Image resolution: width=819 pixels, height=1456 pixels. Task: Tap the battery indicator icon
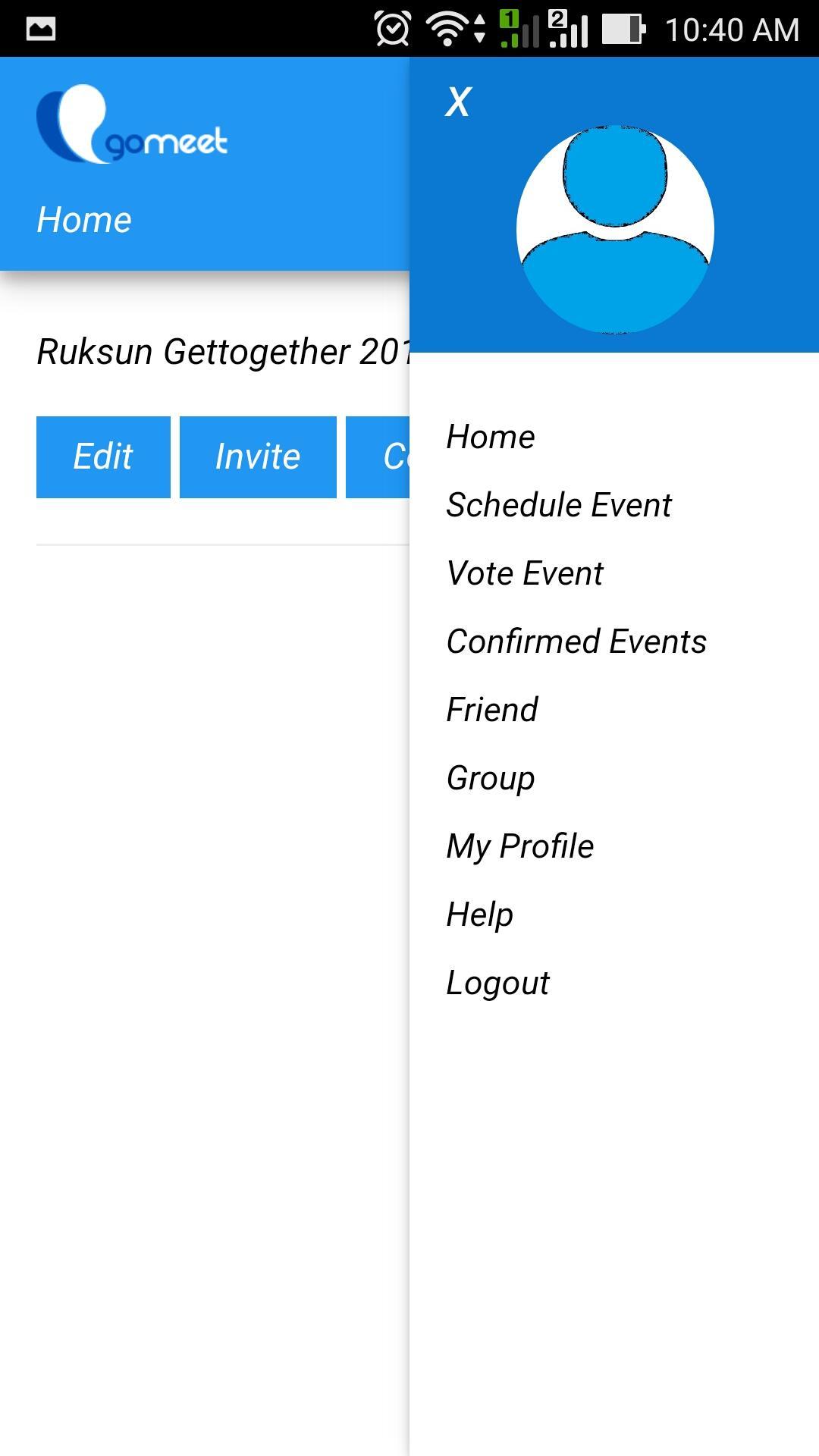[x=623, y=29]
